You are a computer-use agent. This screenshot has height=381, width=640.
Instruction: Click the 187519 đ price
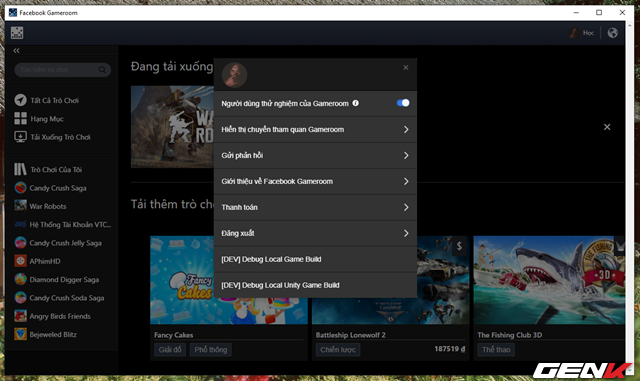(x=449, y=349)
